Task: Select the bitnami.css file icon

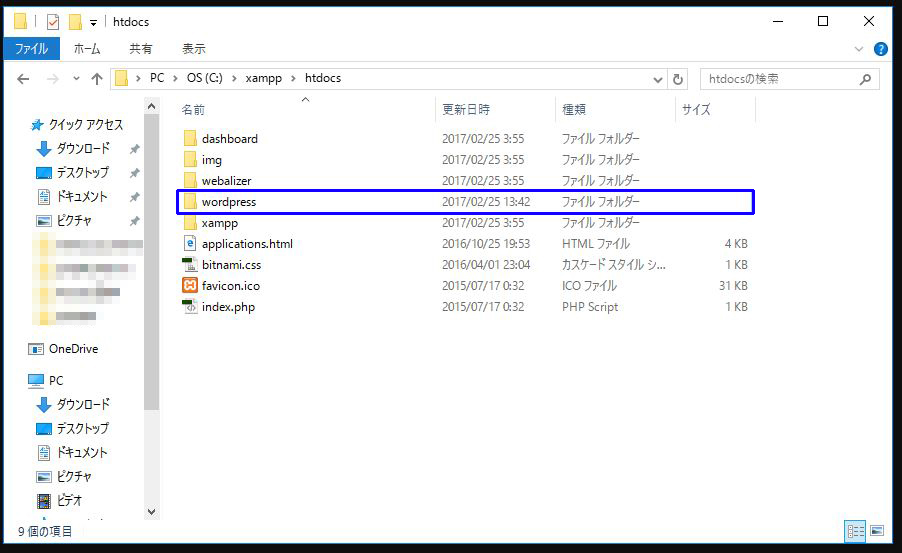Action: 190,265
